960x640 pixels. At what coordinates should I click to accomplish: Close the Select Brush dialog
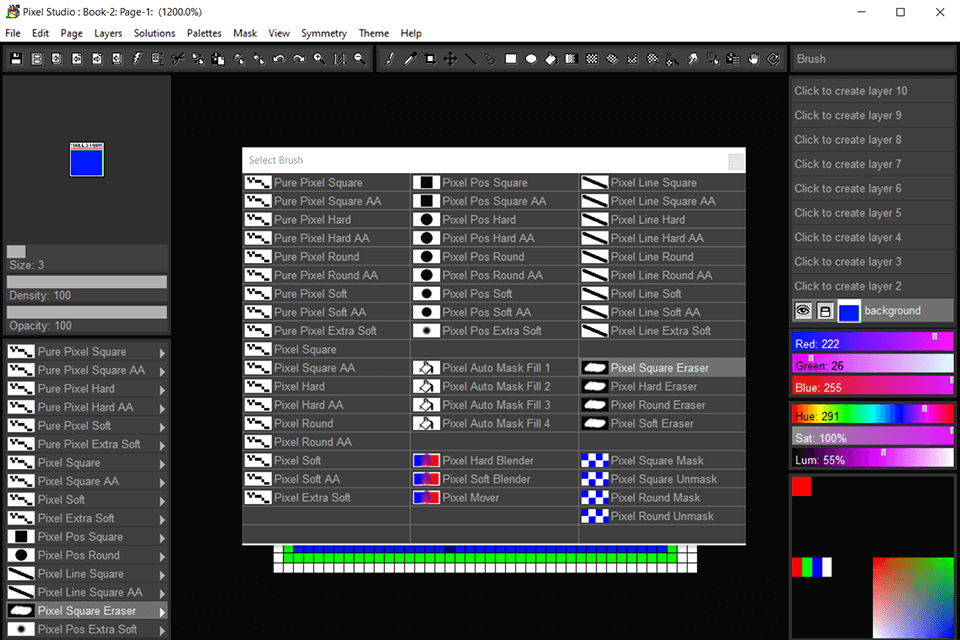[x=736, y=161]
